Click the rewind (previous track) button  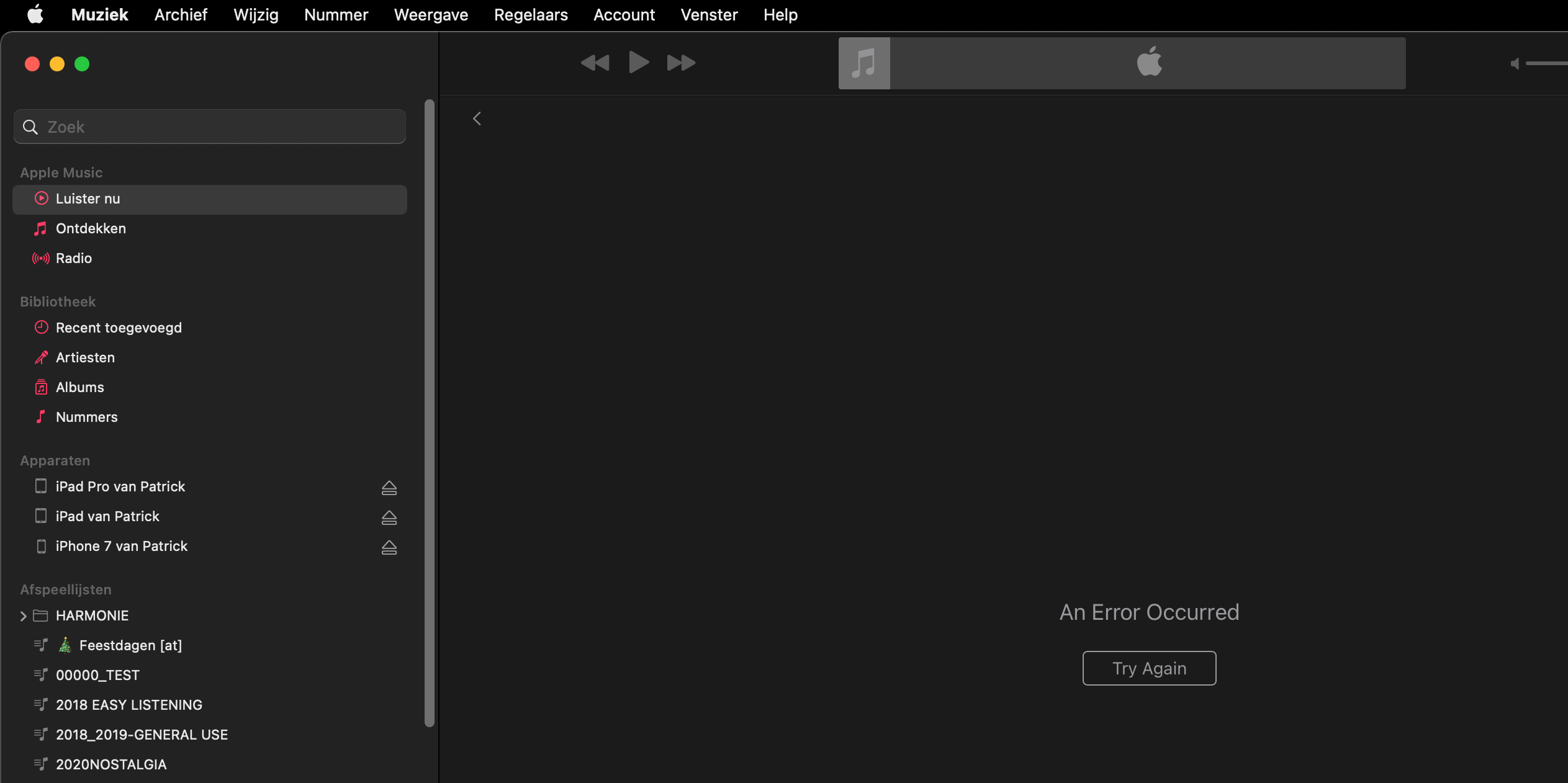point(595,63)
